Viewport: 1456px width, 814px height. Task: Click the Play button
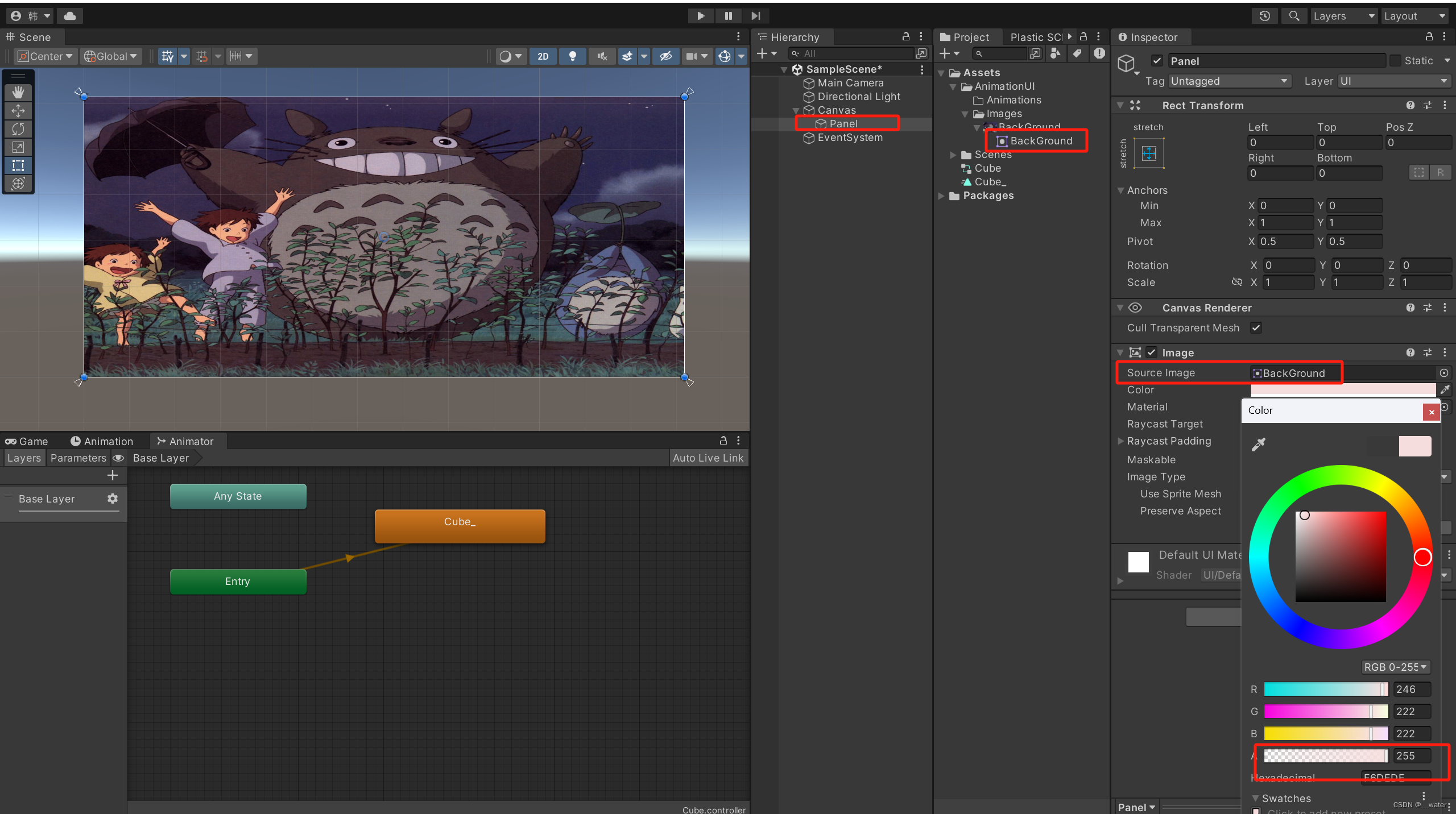[x=701, y=16]
